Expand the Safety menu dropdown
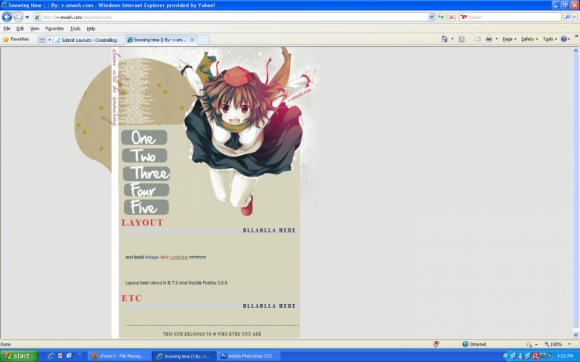 tap(529, 39)
